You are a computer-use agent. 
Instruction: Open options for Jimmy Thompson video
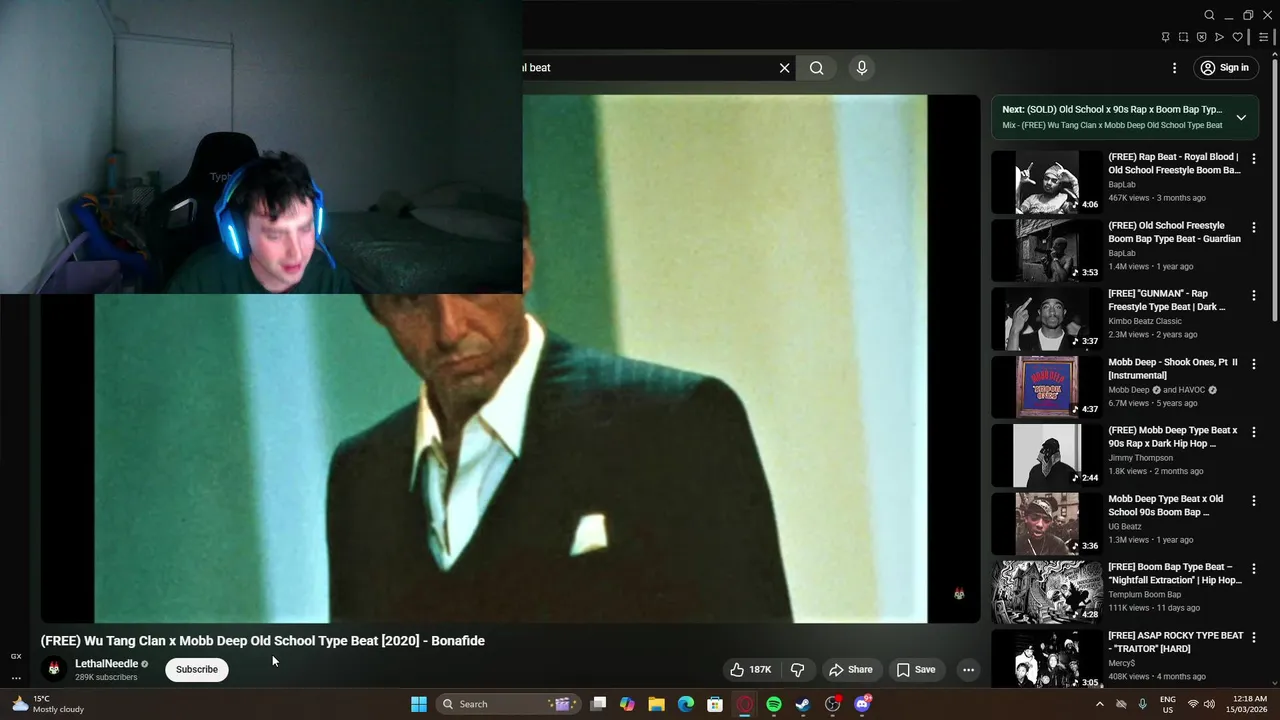[x=1254, y=433]
